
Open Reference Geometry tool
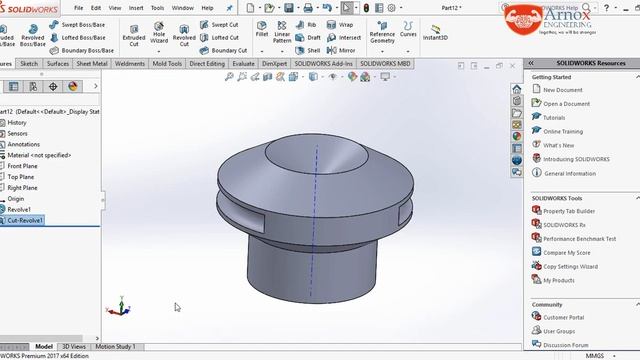coord(382,32)
